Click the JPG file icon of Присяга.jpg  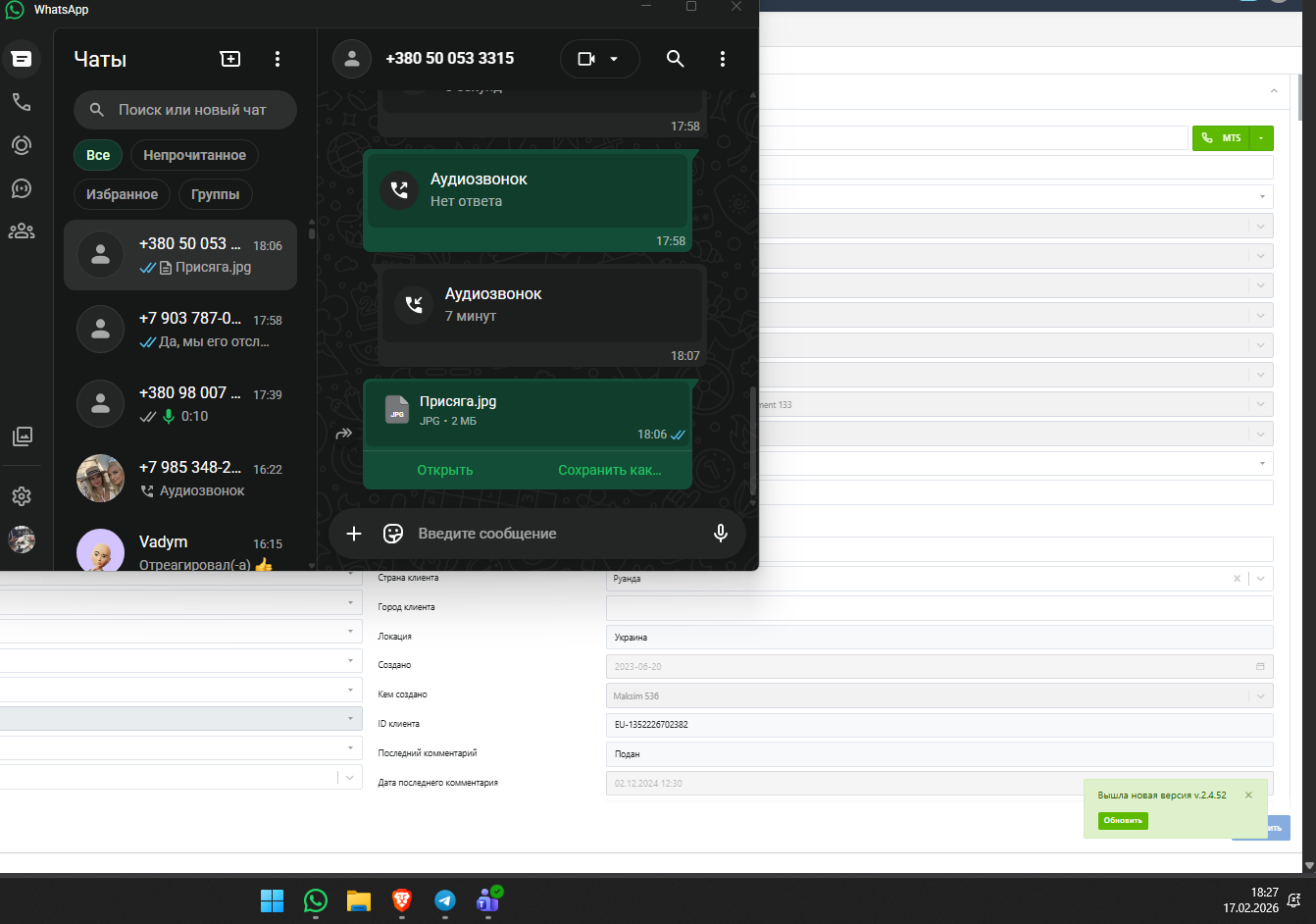[x=397, y=409]
